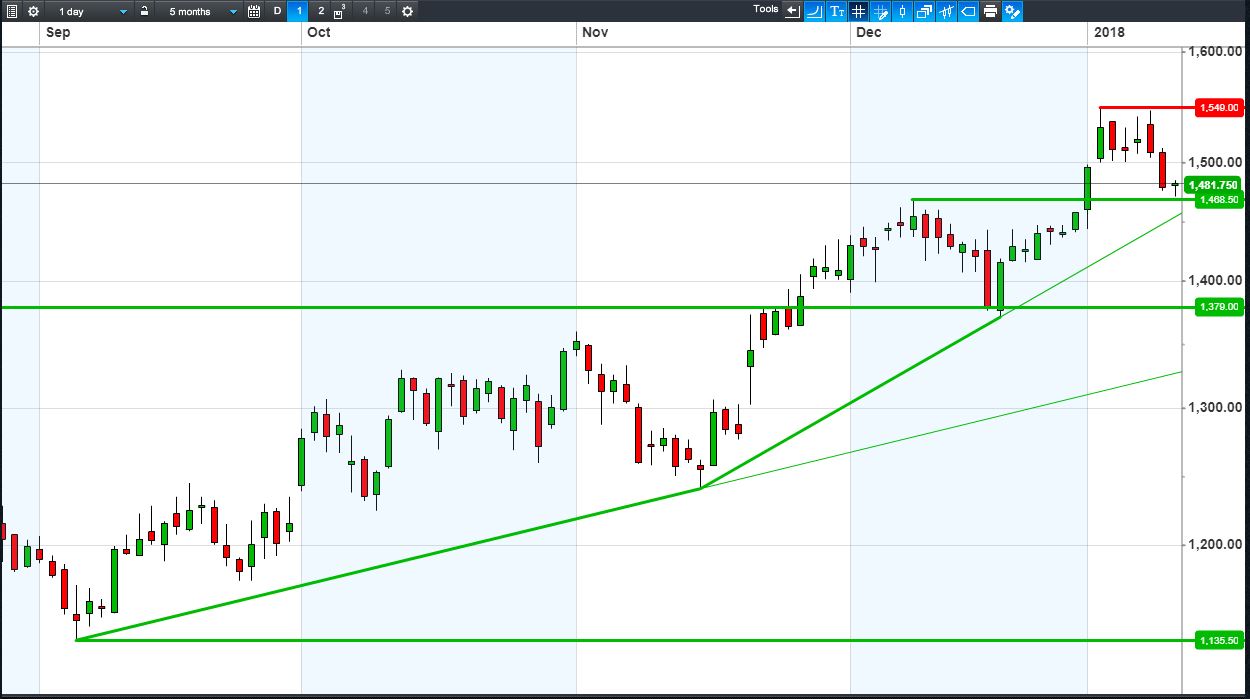Select the price tag label icon
The height and width of the screenshot is (699, 1250).
[x=968, y=11]
